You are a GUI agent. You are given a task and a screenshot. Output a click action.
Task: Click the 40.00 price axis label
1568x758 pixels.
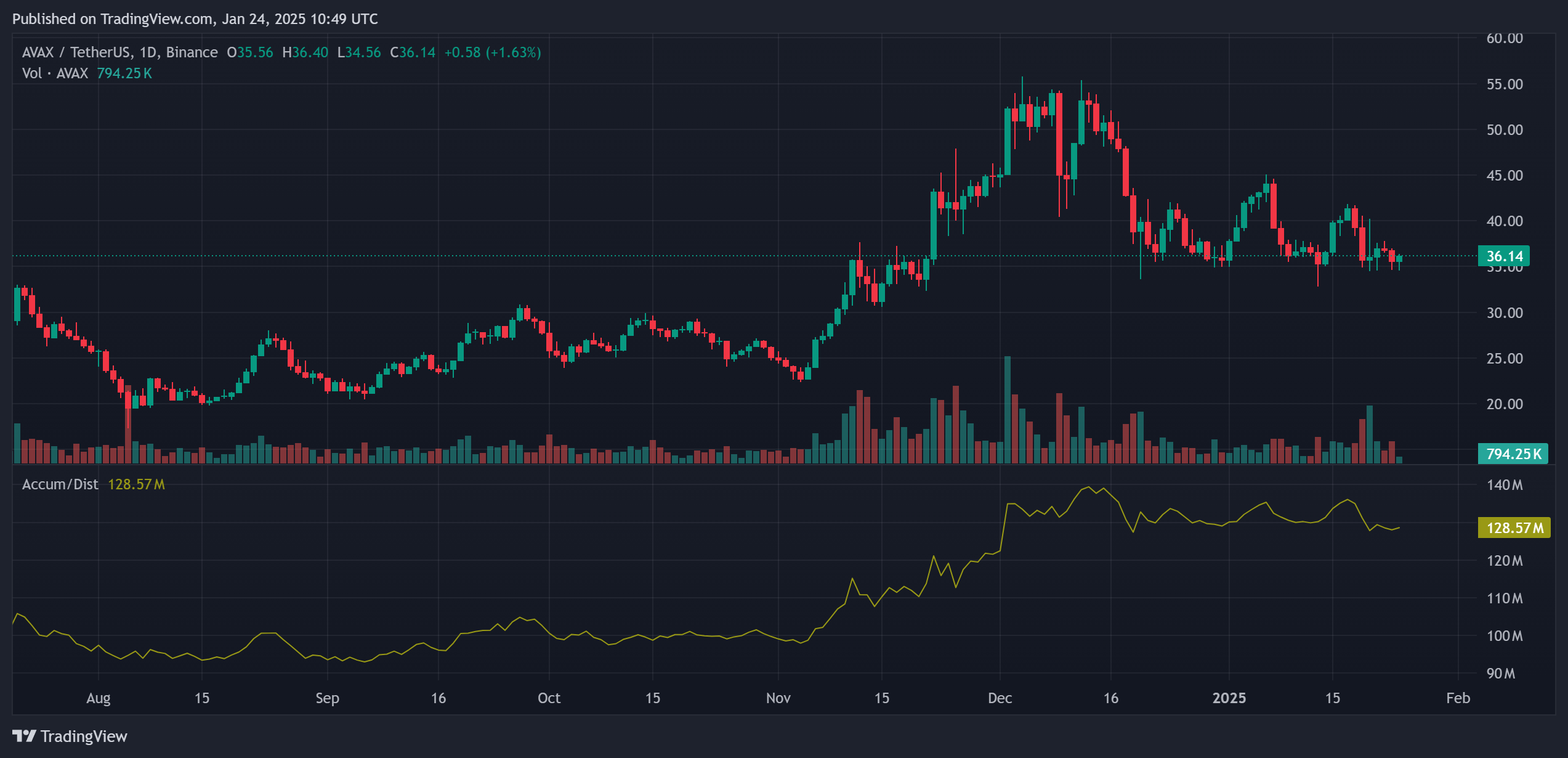(1505, 221)
